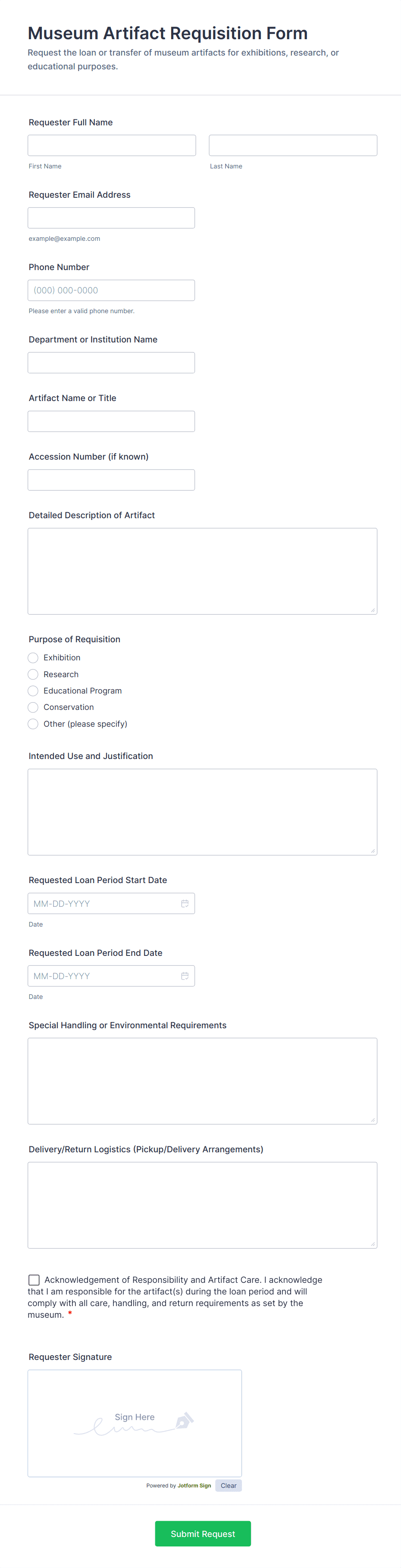The image size is (401, 1568).
Task: Select the Research radio option
Action: [x=33, y=675]
